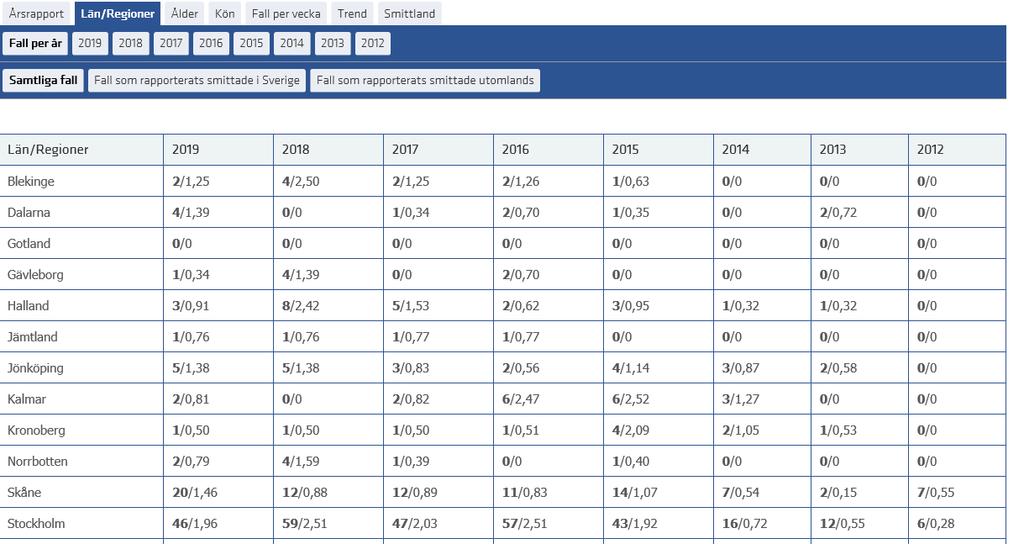Image resolution: width=1024 pixels, height=544 pixels.
Task: Select the Gotland row label
Action: [x=29, y=244]
